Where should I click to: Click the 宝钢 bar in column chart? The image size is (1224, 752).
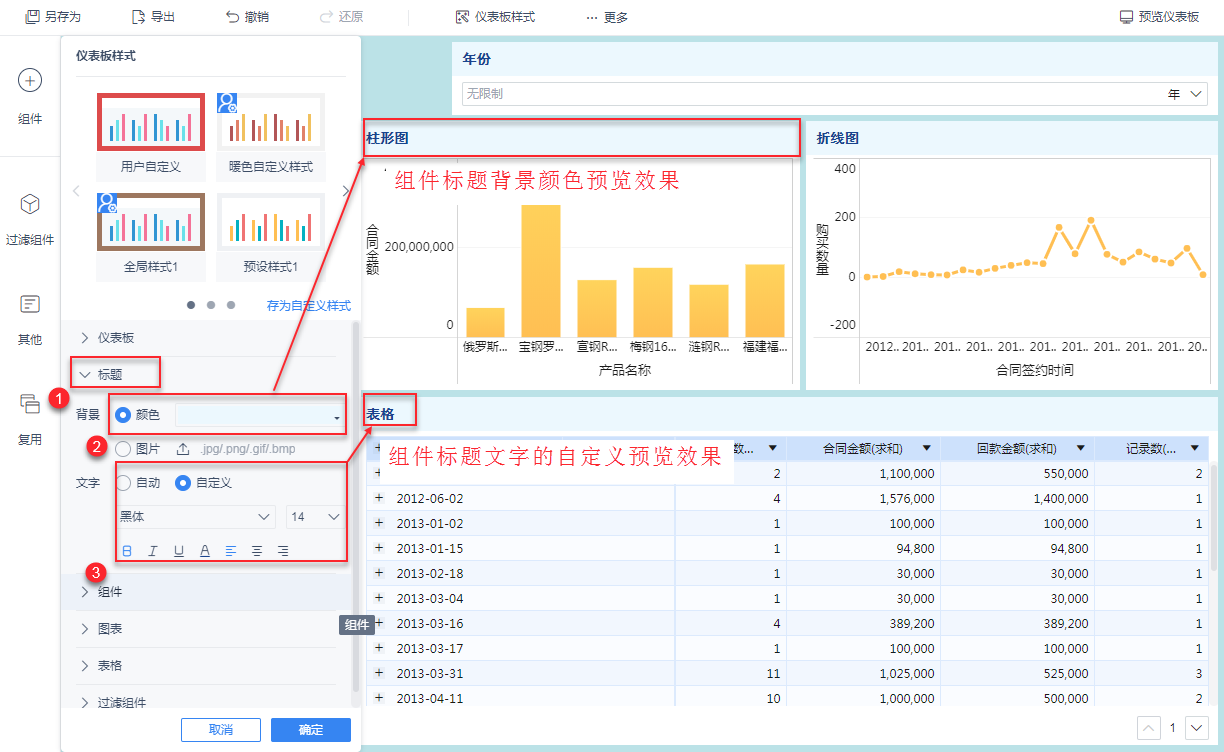[540, 270]
